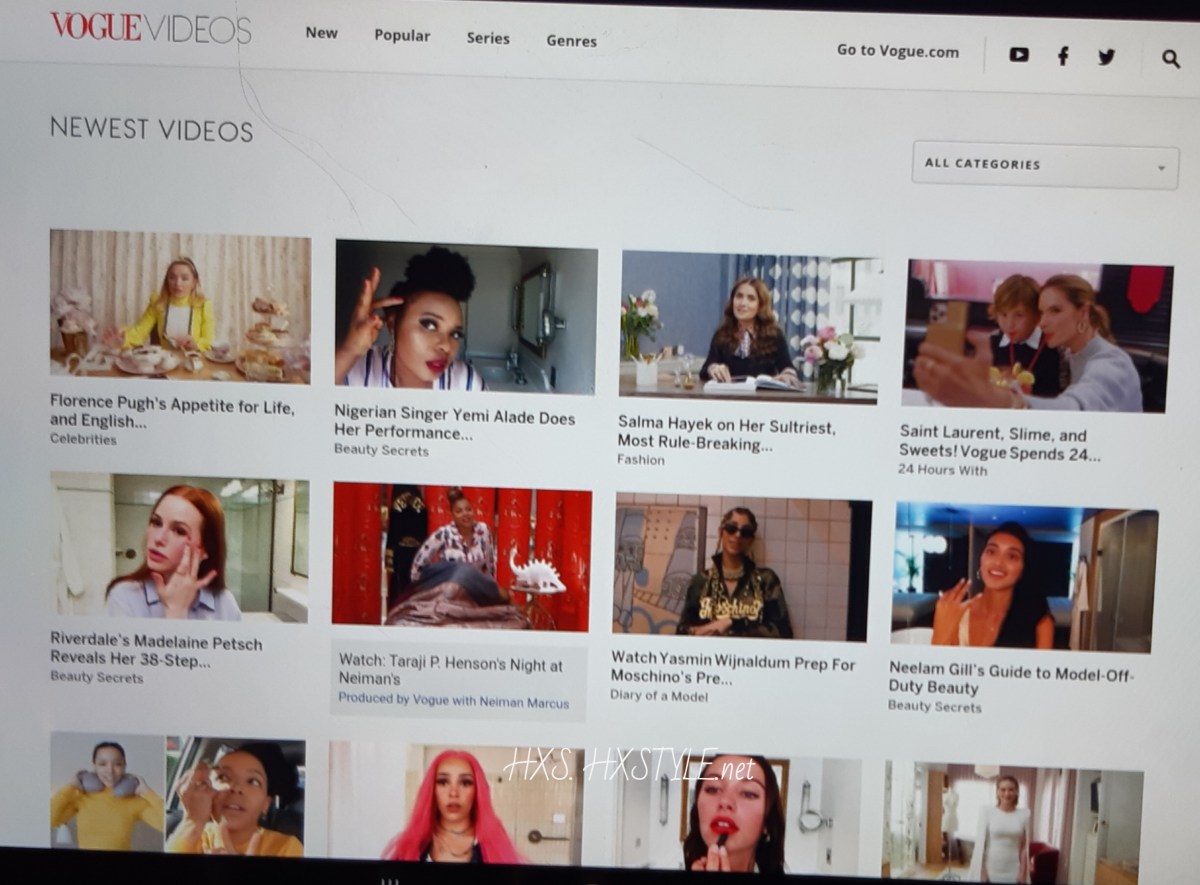Open the Madelaine Petsch video thumbnail
The height and width of the screenshot is (885, 1200).
(x=180, y=547)
